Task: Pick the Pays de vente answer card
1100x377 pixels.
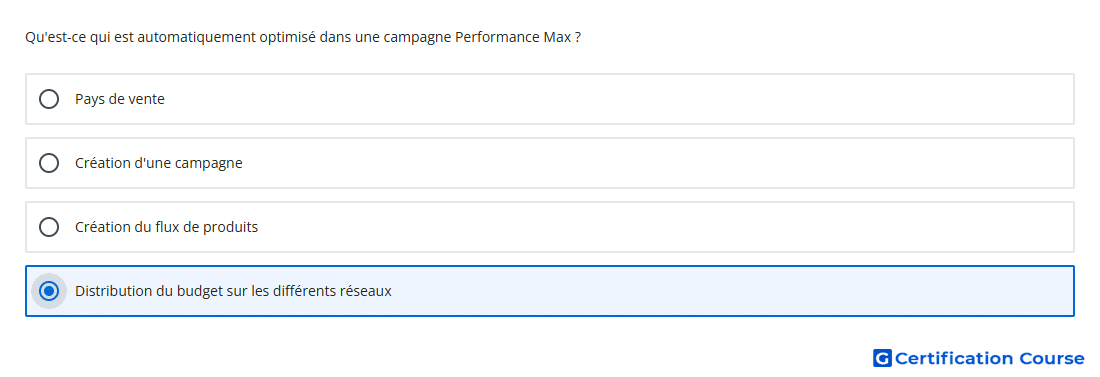Action: [x=550, y=99]
